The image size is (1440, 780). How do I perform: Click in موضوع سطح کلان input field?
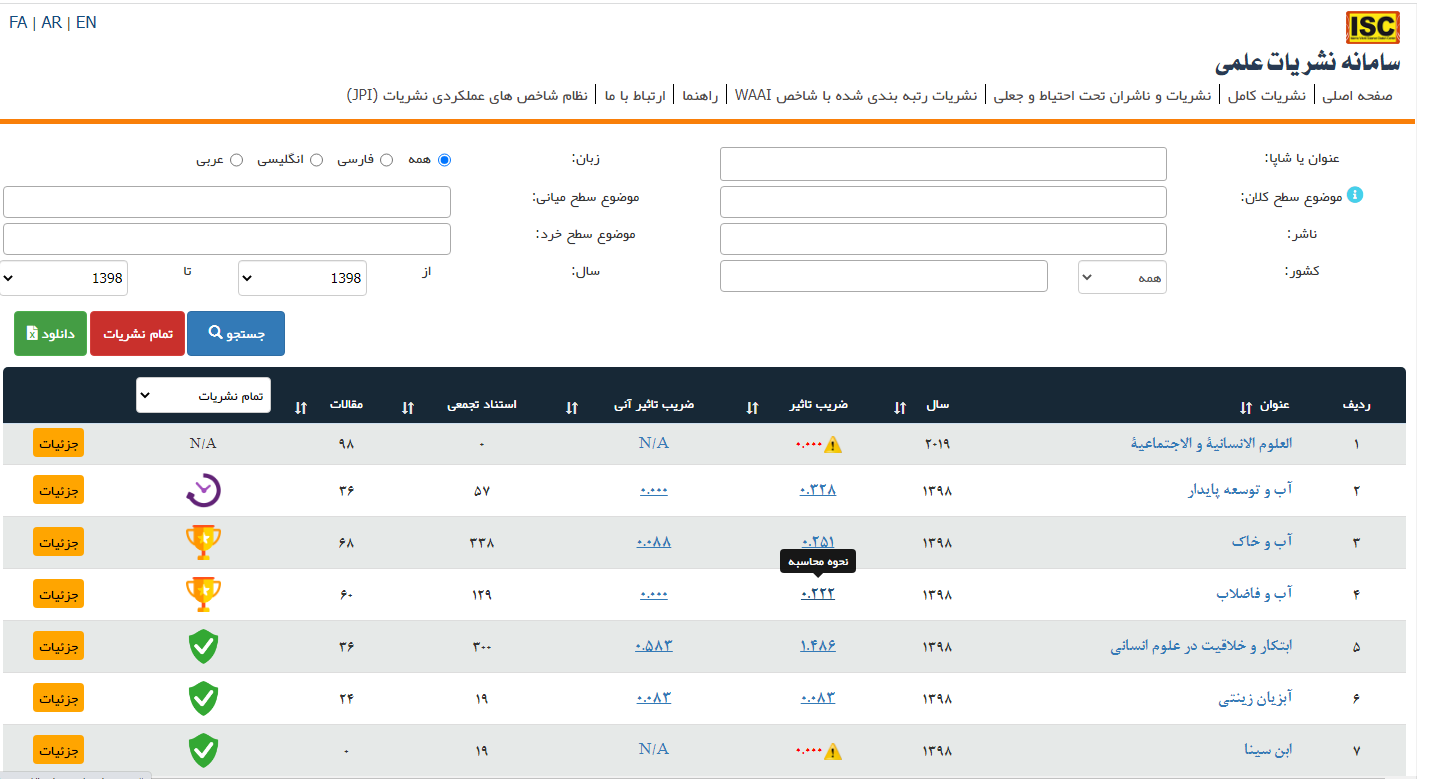click(x=943, y=201)
